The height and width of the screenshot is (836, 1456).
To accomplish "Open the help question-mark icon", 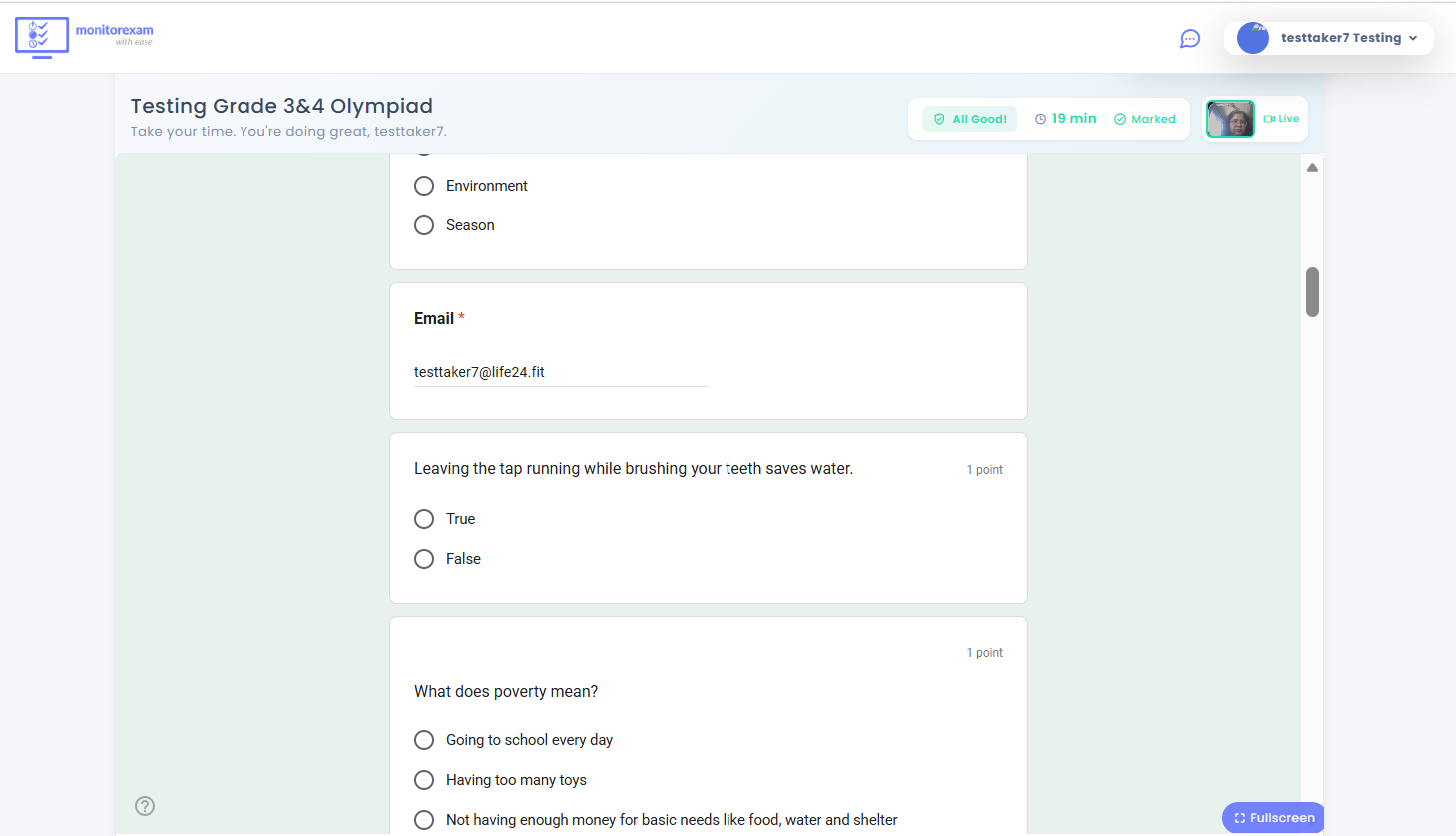I will coord(145,805).
